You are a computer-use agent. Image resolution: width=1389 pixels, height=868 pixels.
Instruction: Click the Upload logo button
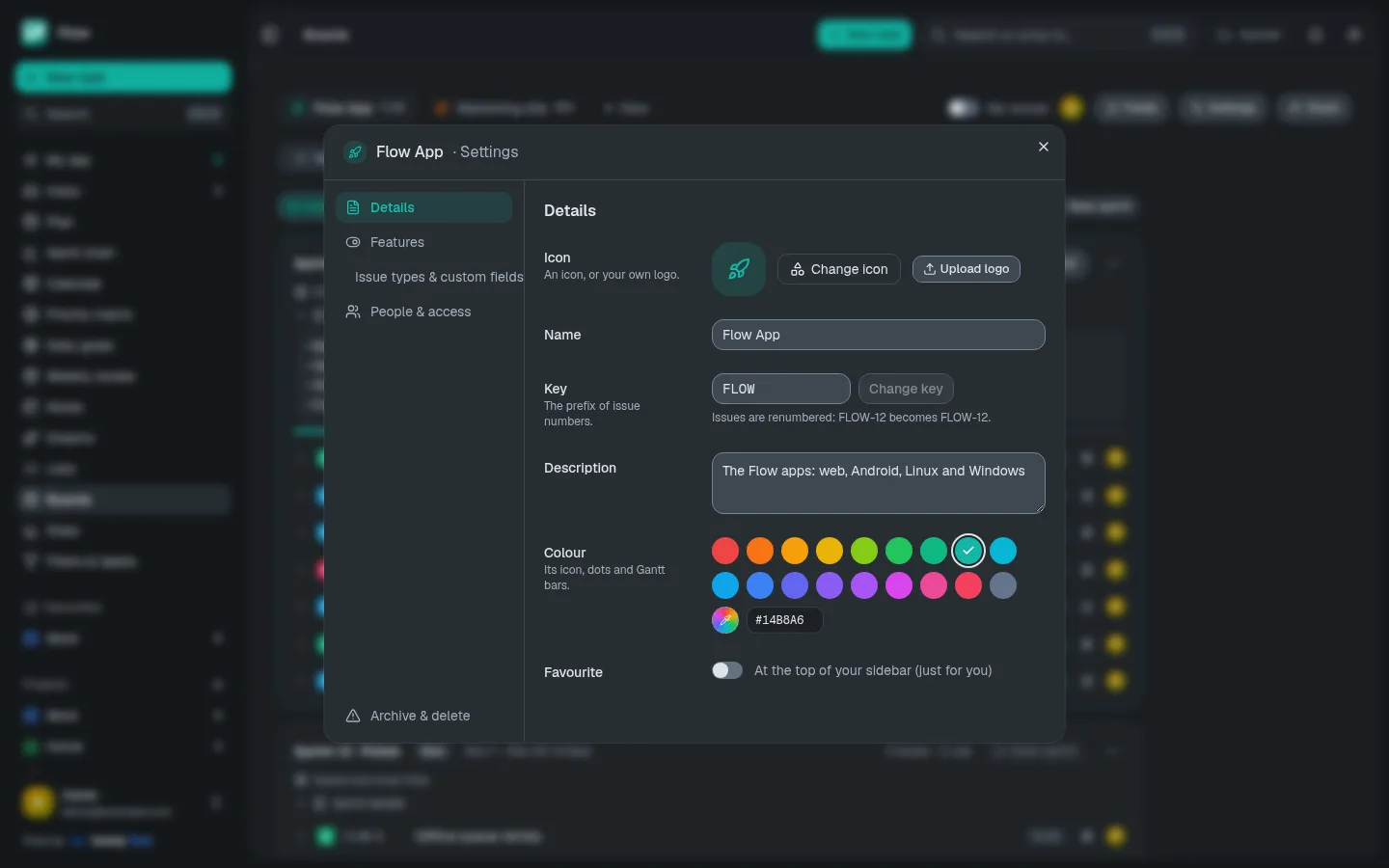967,269
